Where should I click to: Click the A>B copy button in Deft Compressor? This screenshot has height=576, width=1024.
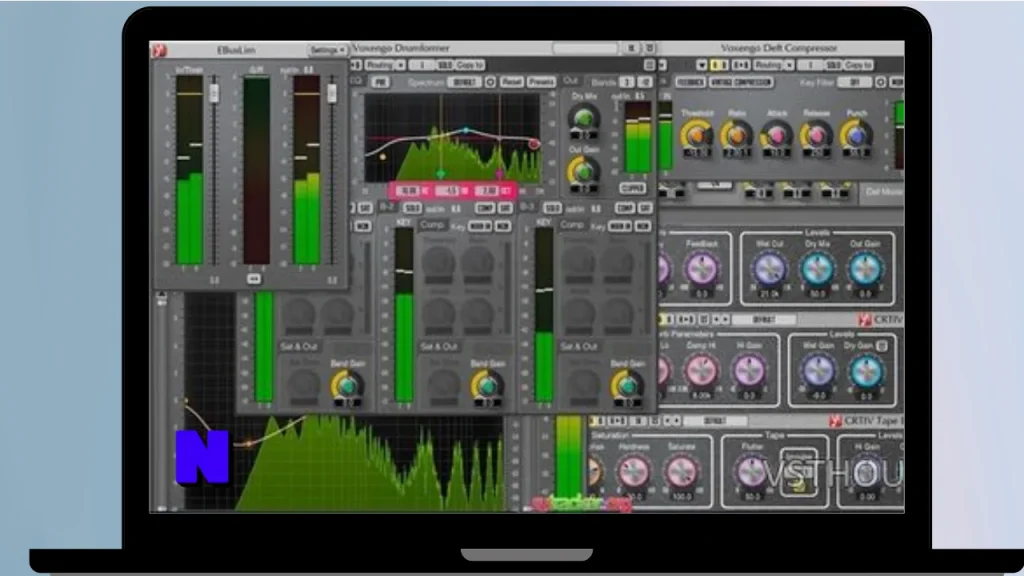click(741, 65)
